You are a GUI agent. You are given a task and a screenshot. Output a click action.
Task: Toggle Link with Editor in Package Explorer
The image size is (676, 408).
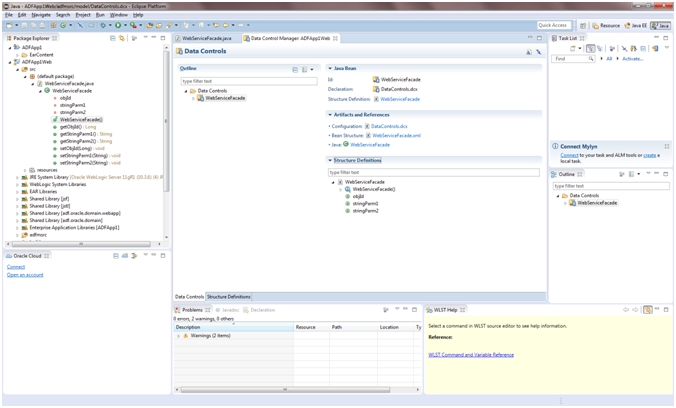tap(122, 38)
